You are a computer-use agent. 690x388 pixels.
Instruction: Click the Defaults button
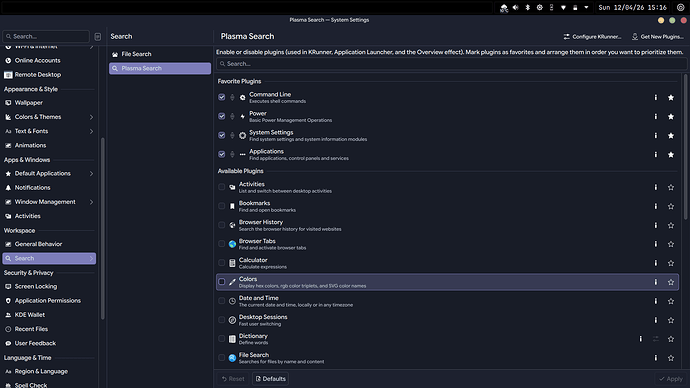pyautogui.click(x=270, y=379)
